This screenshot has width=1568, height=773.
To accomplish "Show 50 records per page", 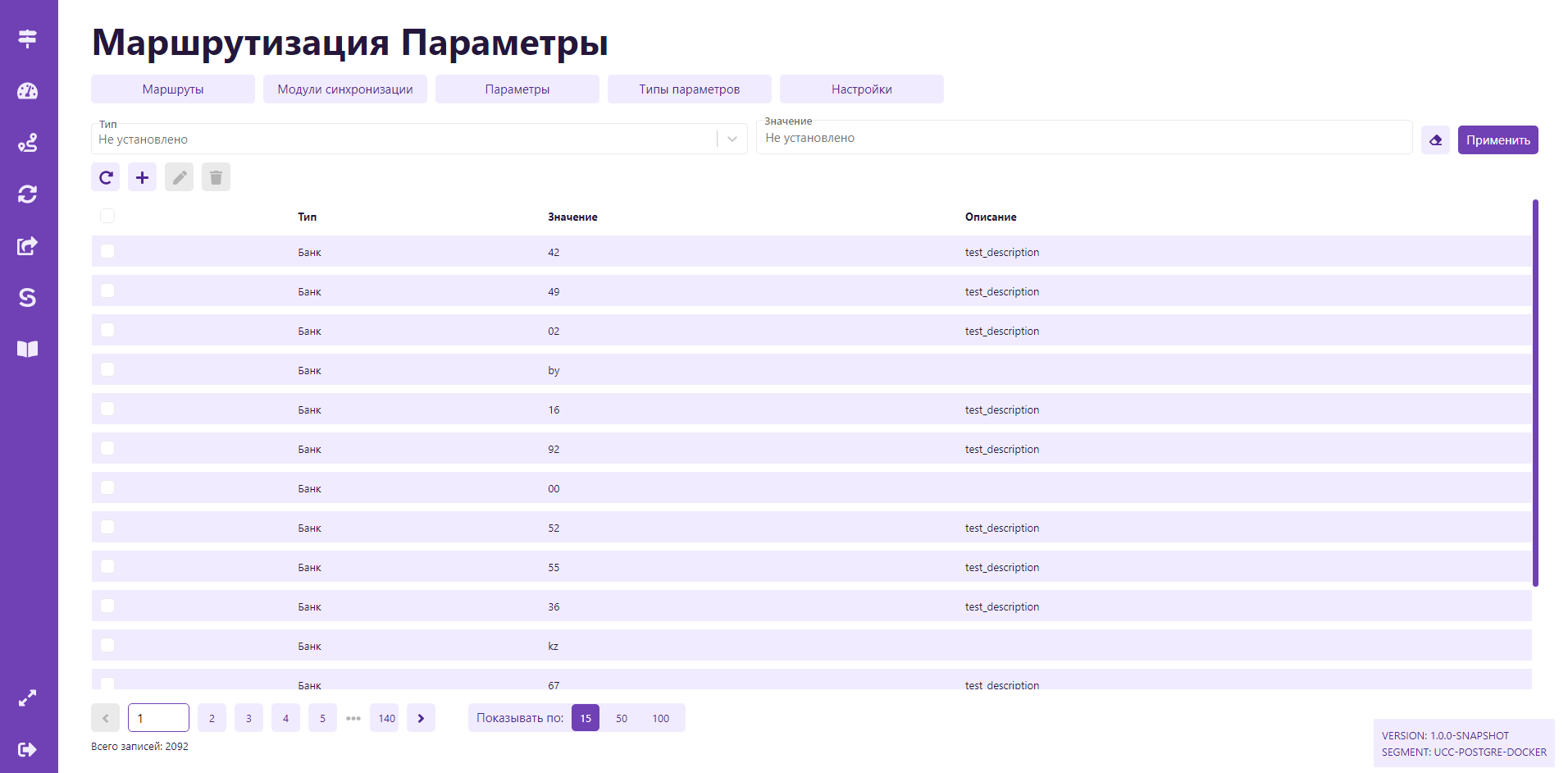I will (x=622, y=718).
